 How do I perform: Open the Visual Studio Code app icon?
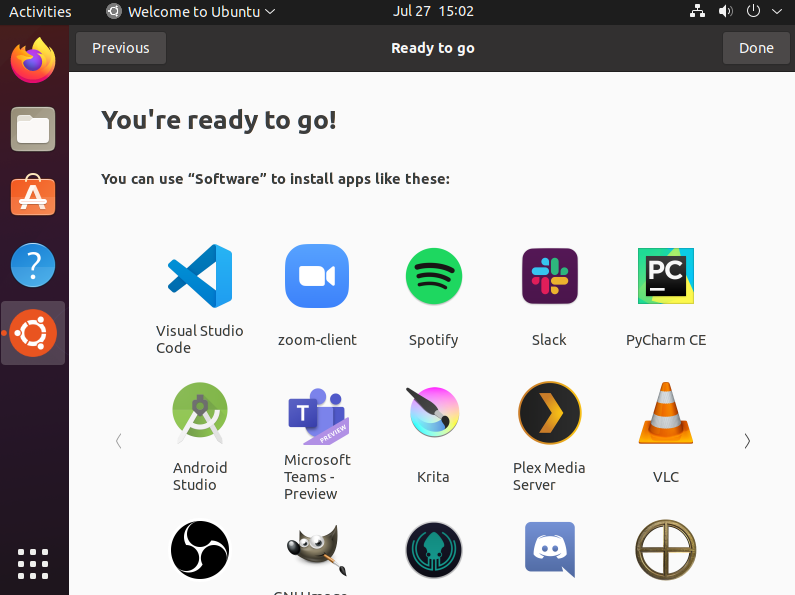pos(200,276)
